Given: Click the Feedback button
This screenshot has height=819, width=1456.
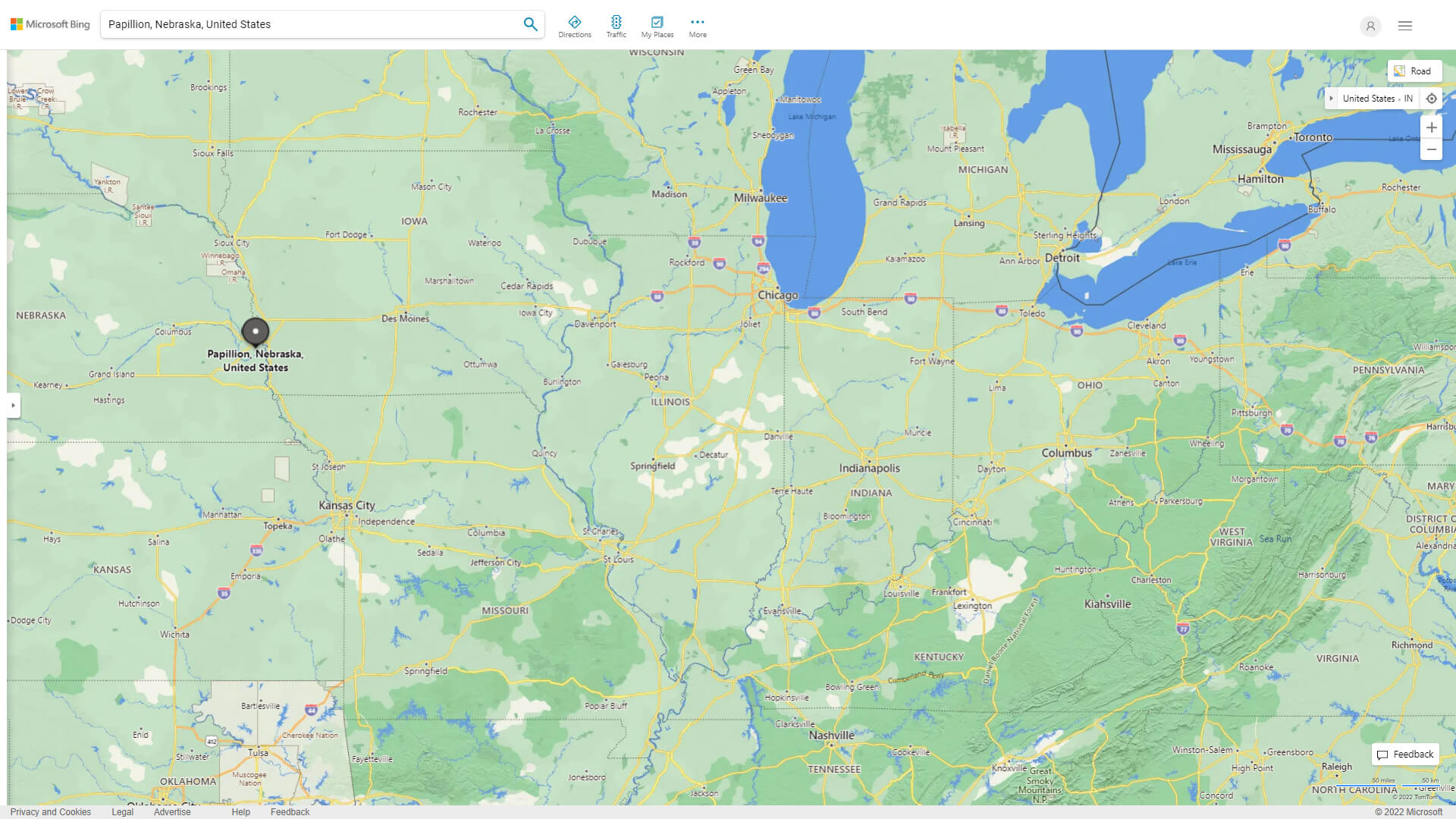Looking at the screenshot, I should click(1404, 754).
